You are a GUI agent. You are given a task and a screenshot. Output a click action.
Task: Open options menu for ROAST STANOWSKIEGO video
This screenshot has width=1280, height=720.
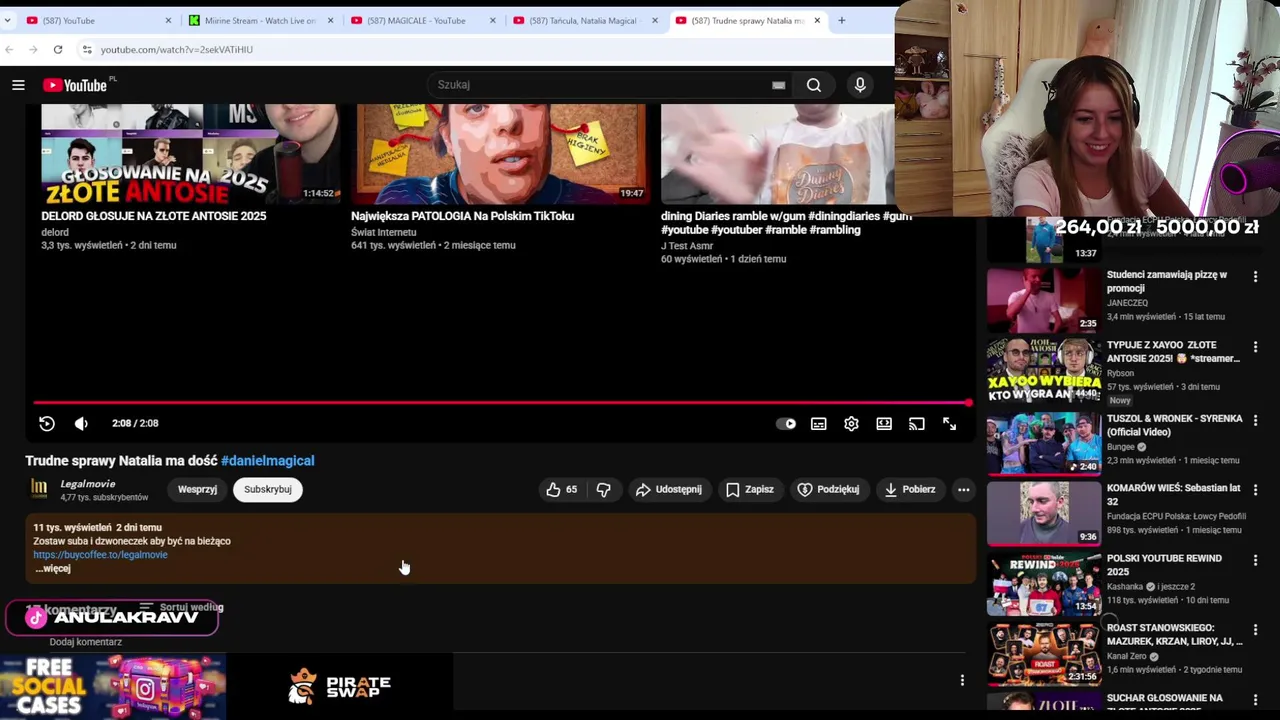click(1255, 631)
